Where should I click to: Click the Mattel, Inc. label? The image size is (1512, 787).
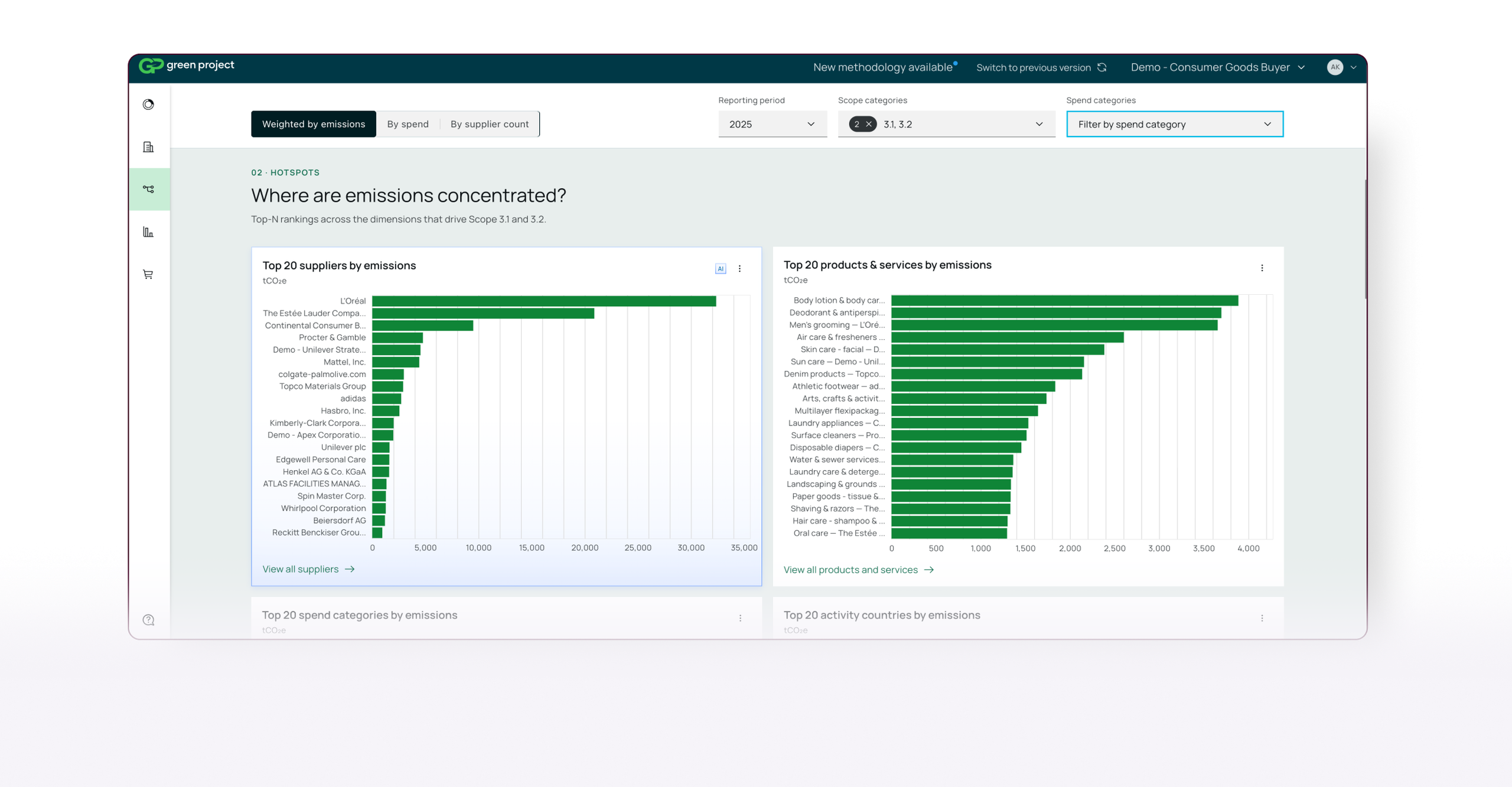[x=344, y=362]
